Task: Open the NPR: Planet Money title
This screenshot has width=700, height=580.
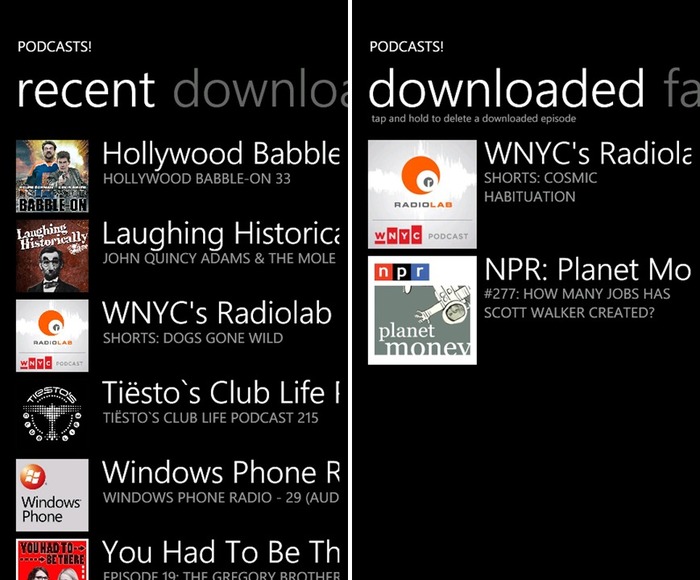Action: [588, 269]
